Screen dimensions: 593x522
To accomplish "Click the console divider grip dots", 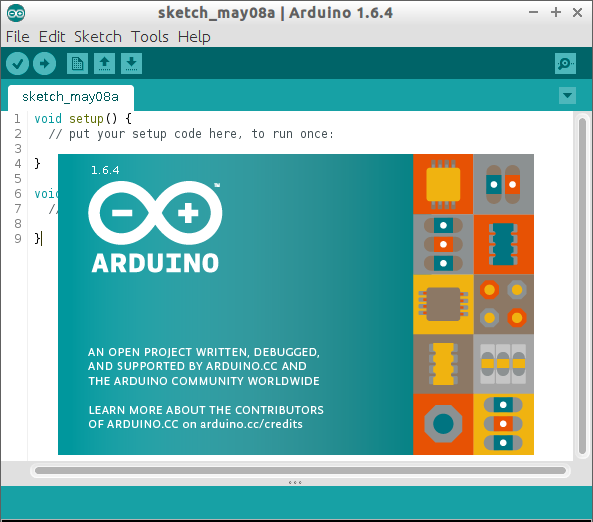I will 295,482.
